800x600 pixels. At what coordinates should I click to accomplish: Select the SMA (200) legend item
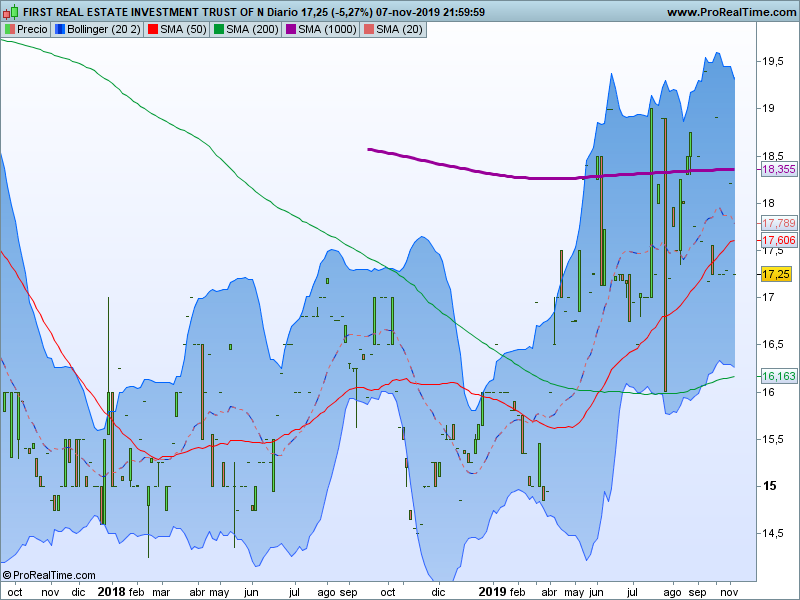pos(245,30)
